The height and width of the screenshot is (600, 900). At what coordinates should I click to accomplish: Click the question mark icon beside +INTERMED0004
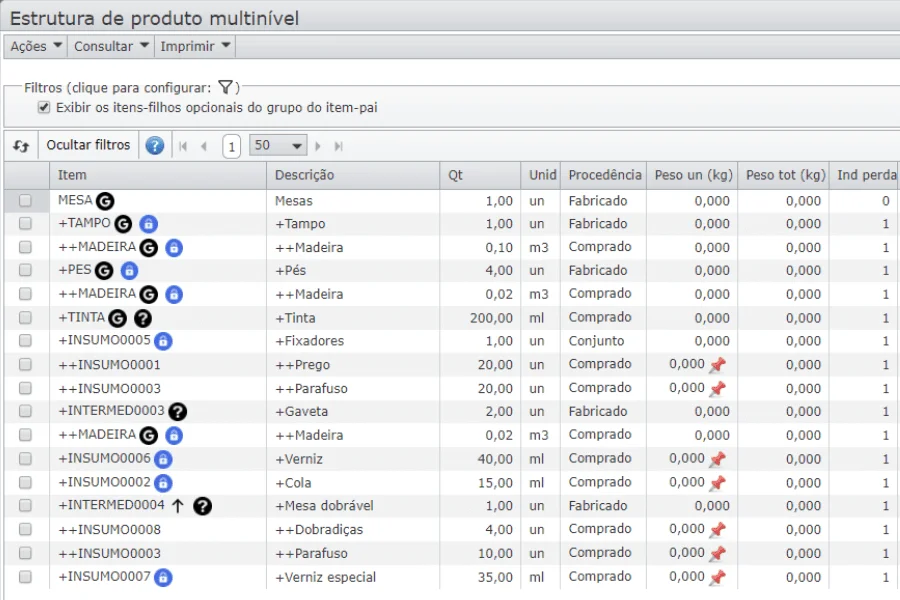point(203,506)
